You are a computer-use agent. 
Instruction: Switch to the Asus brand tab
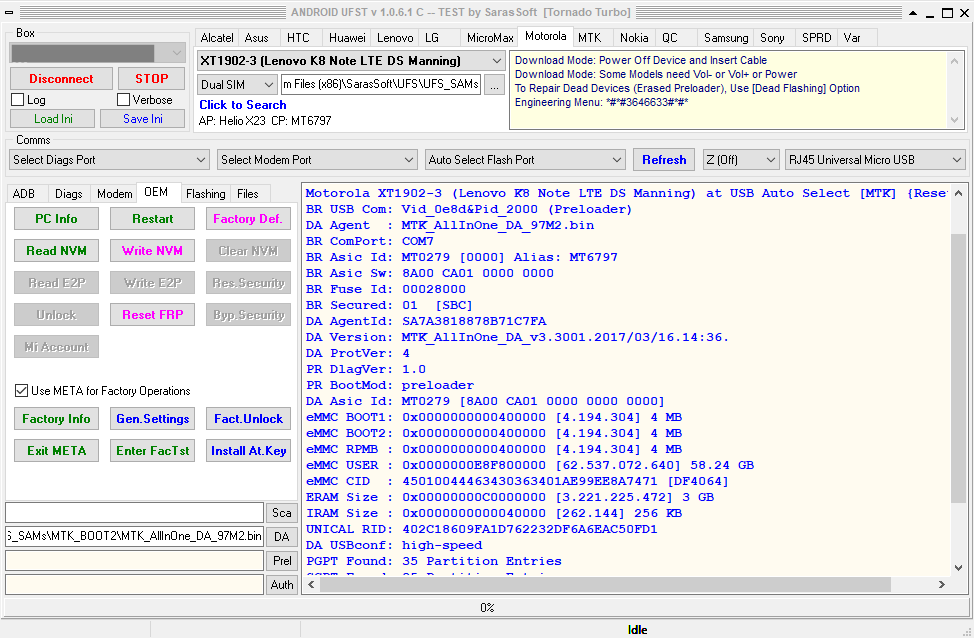pos(257,38)
